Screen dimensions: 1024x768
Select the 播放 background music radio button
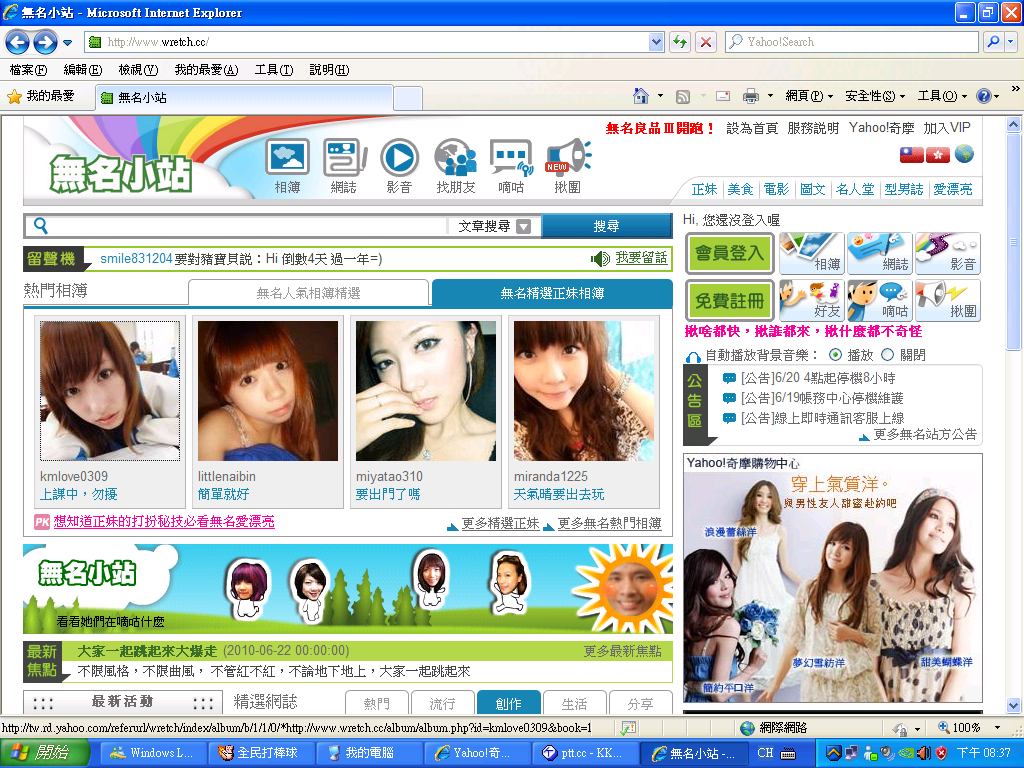(835, 355)
